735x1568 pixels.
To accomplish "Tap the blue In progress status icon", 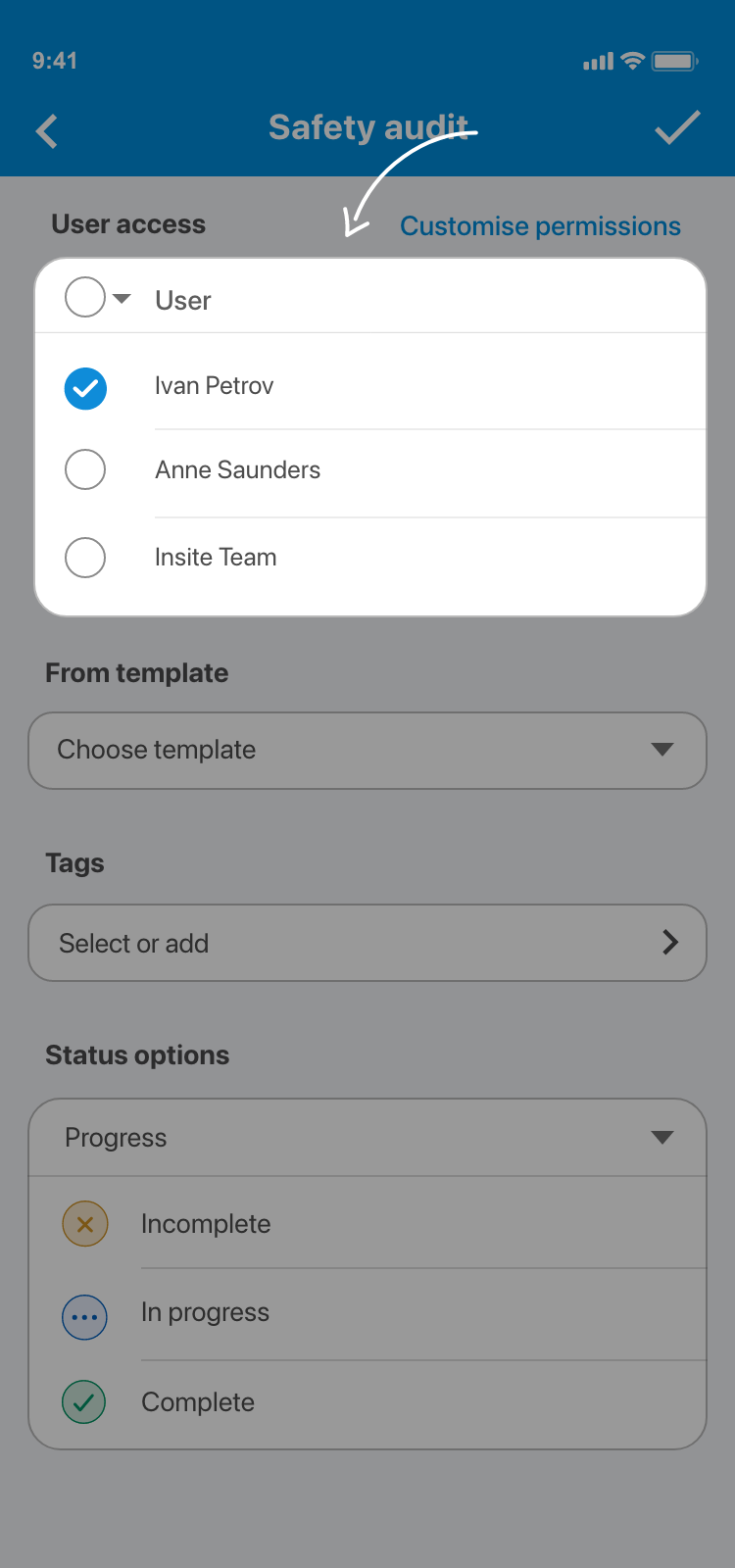I will coord(85,1317).
